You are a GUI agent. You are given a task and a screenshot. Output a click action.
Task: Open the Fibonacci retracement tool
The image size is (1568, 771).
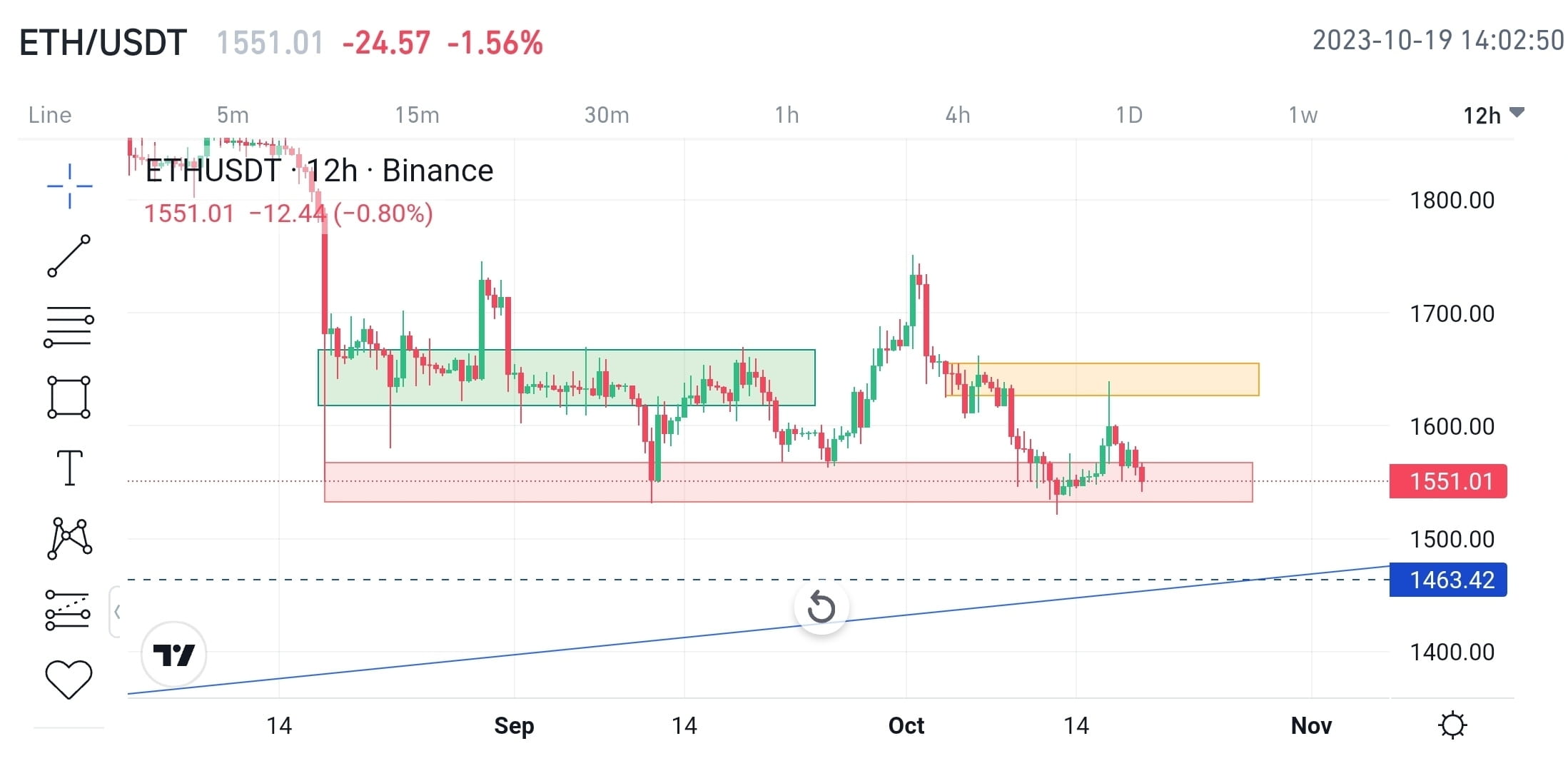click(x=69, y=326)
